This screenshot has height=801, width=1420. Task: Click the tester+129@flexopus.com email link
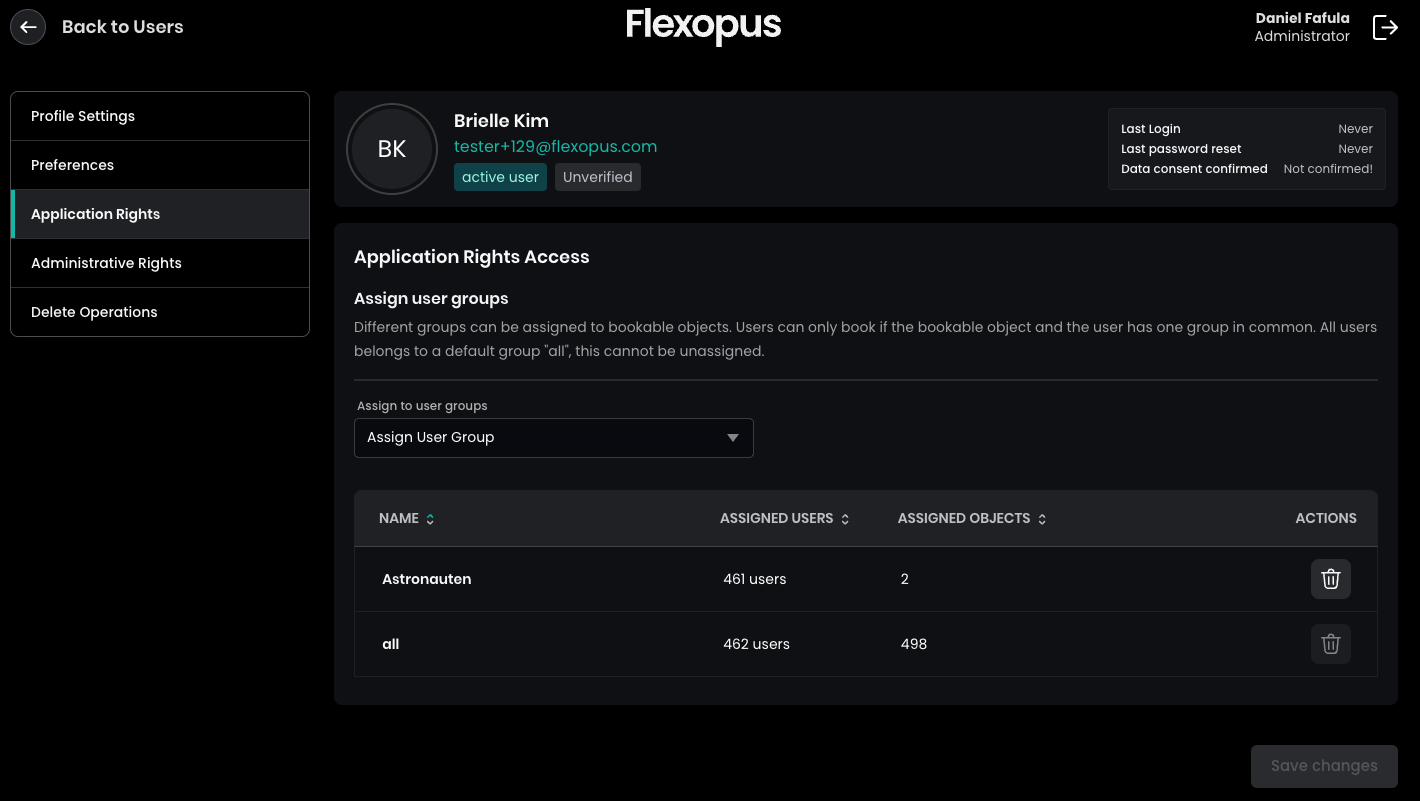[555, 146]
